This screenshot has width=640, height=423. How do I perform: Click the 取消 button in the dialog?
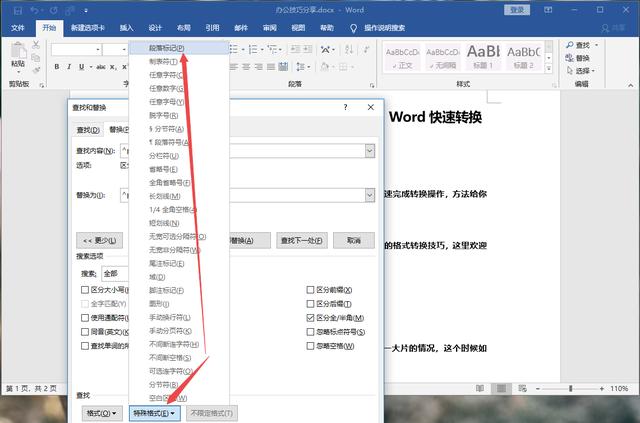point(354,240)
